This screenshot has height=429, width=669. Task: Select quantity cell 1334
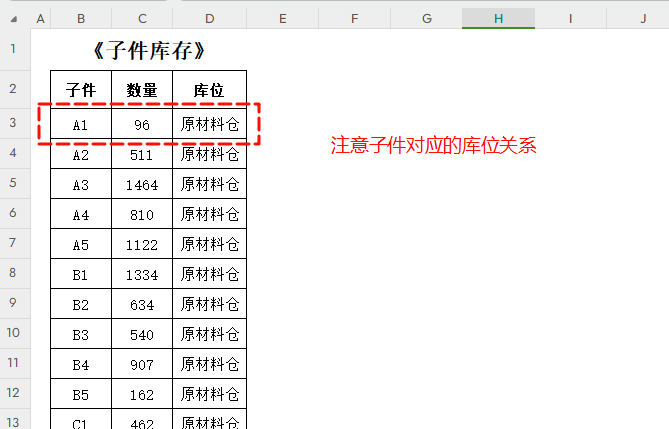coord(142,274)
